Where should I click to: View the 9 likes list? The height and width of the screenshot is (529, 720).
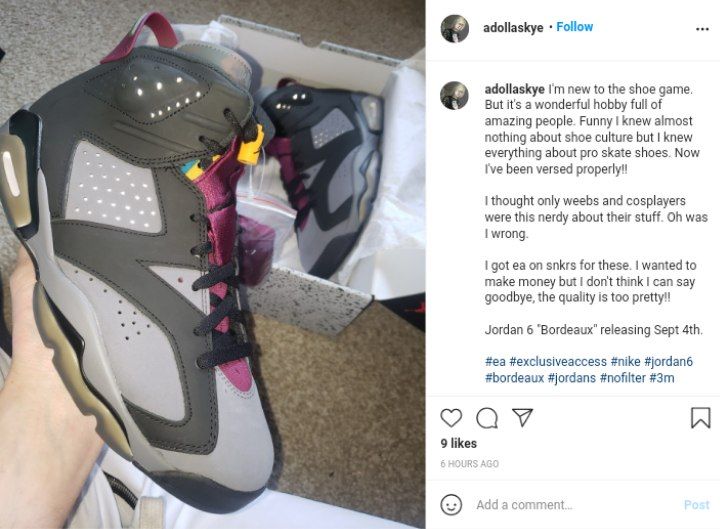tap(458, 443)
